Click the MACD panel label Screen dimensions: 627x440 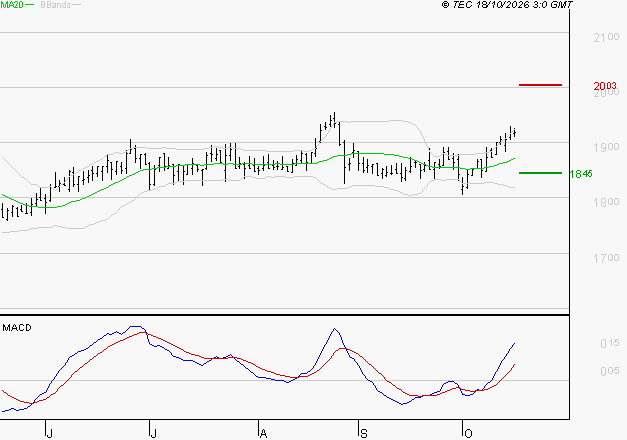[17, 328]
